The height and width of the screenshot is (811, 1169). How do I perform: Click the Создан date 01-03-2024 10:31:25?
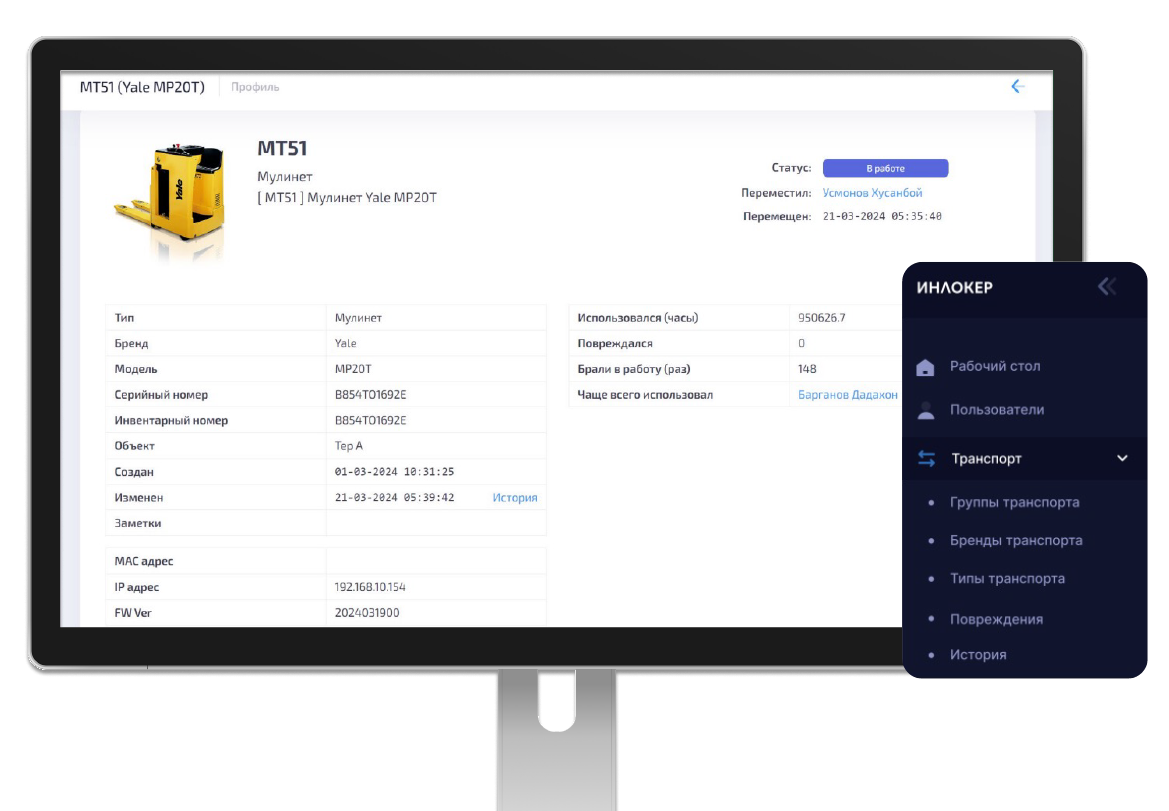tap(394, 472)
